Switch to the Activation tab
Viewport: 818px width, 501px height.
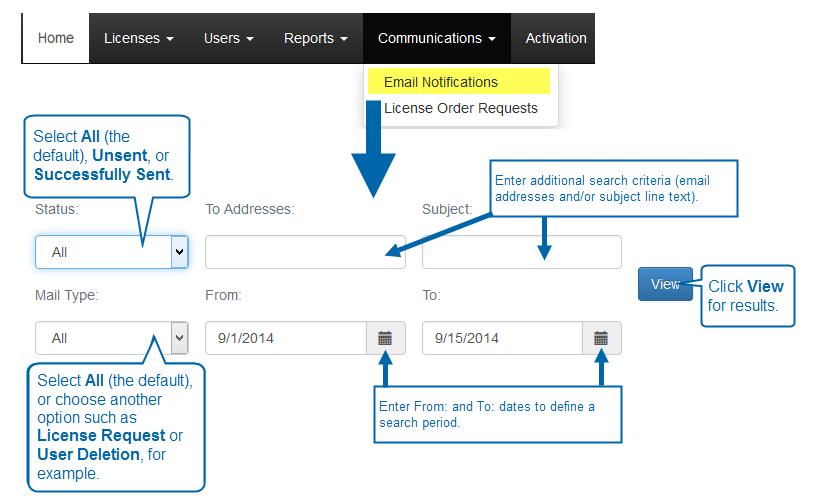(556, 38)
